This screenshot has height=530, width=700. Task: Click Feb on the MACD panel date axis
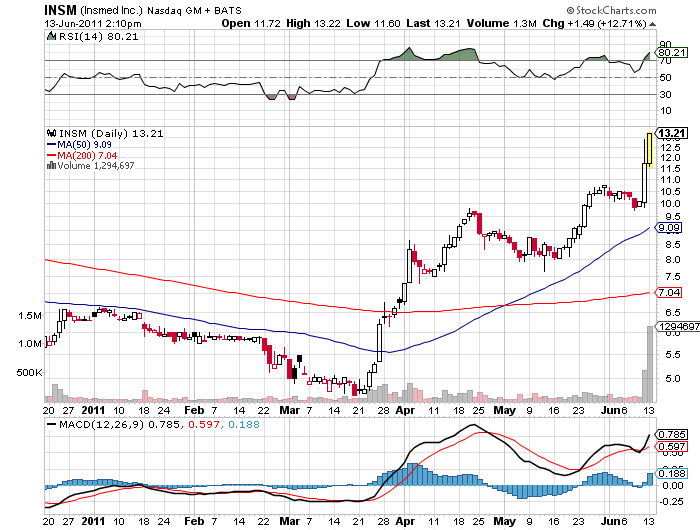(194, 521)
